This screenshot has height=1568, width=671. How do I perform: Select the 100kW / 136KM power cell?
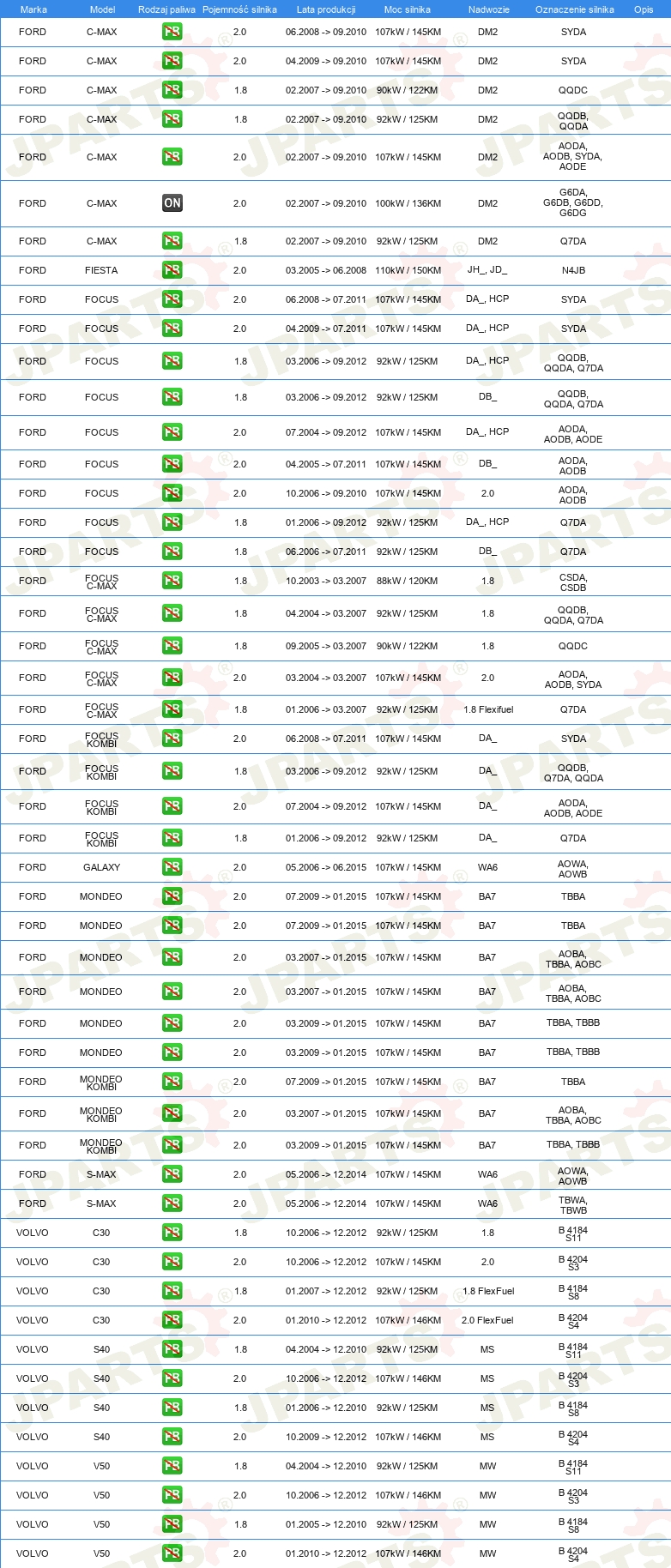(408, 203)
